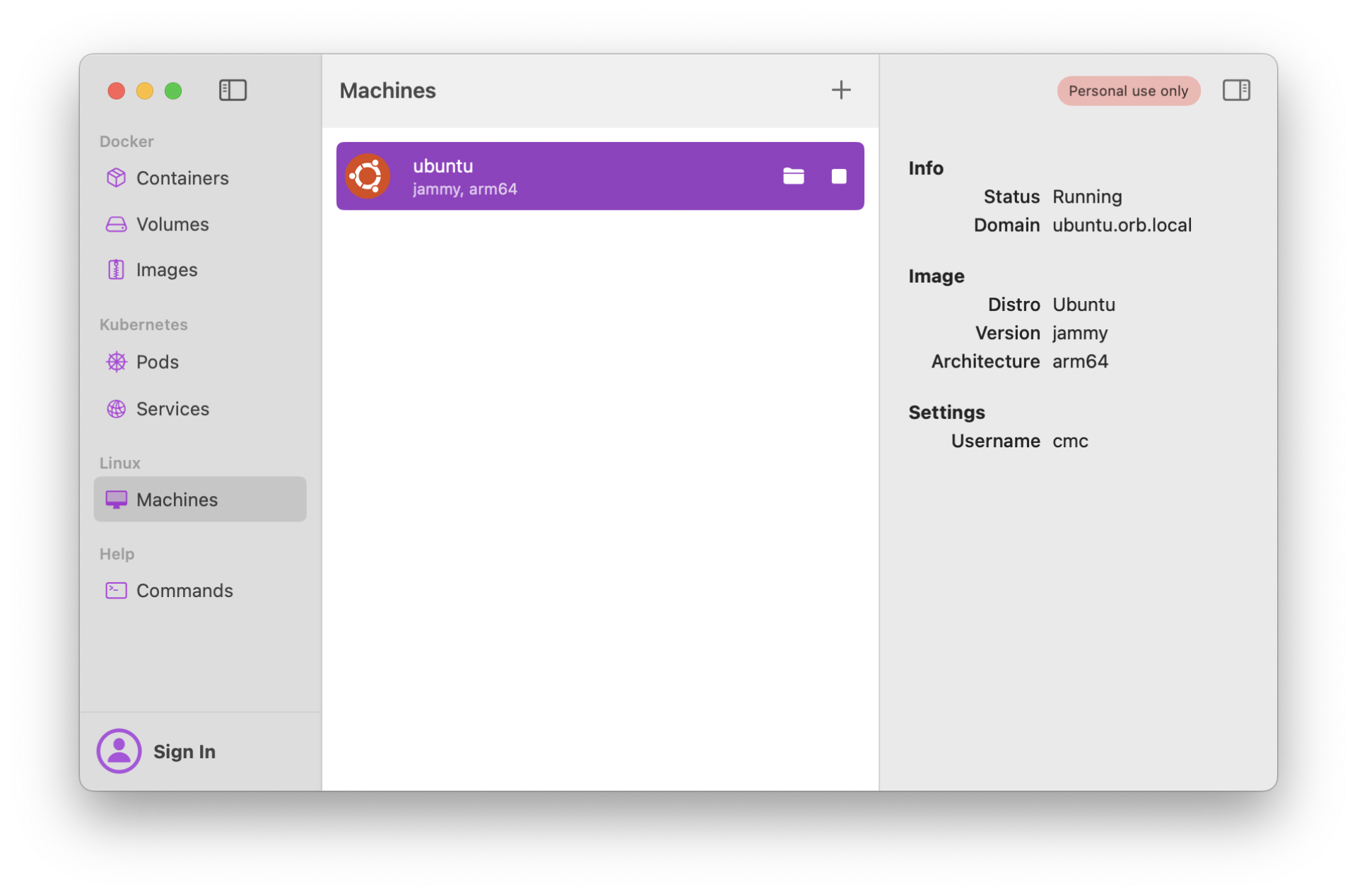Open the Commands help page

184,590
